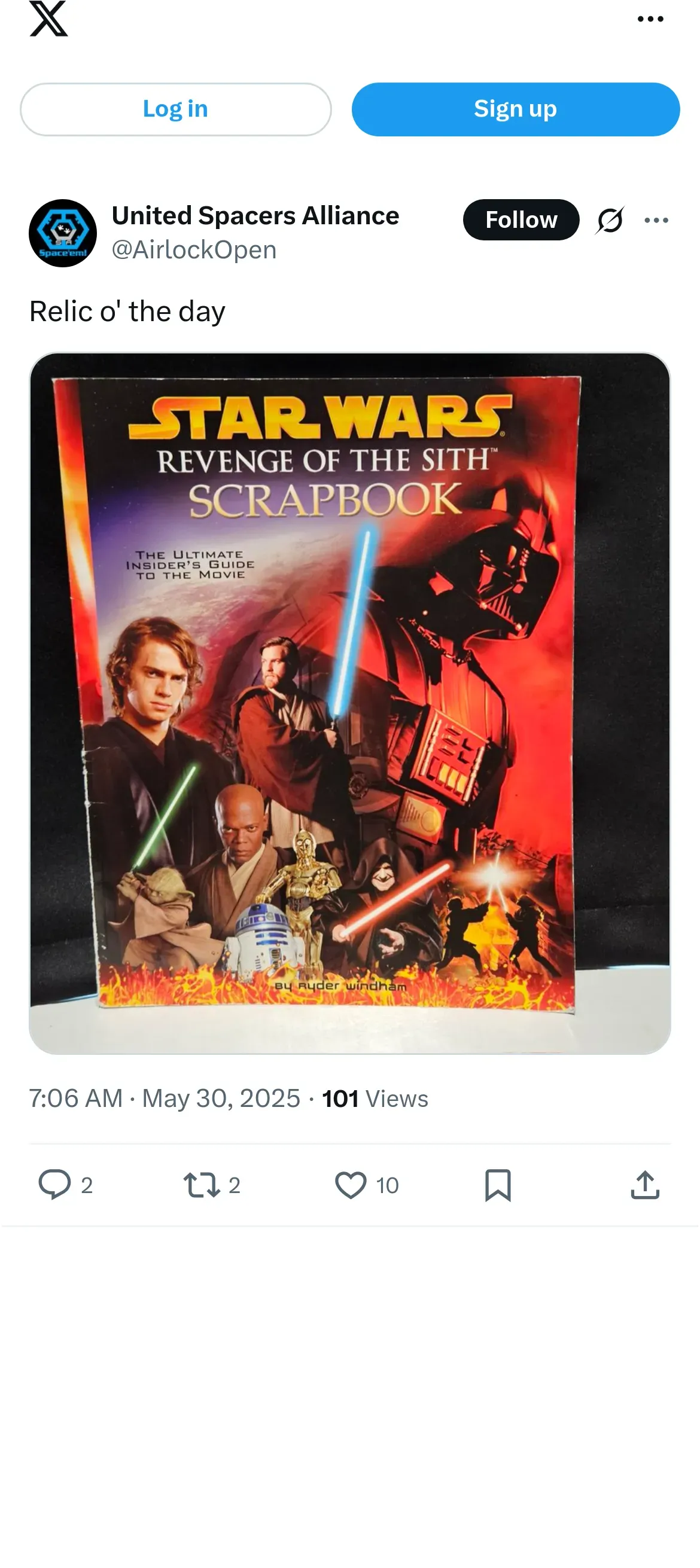Click the Log in button

(x=175, y=109)
